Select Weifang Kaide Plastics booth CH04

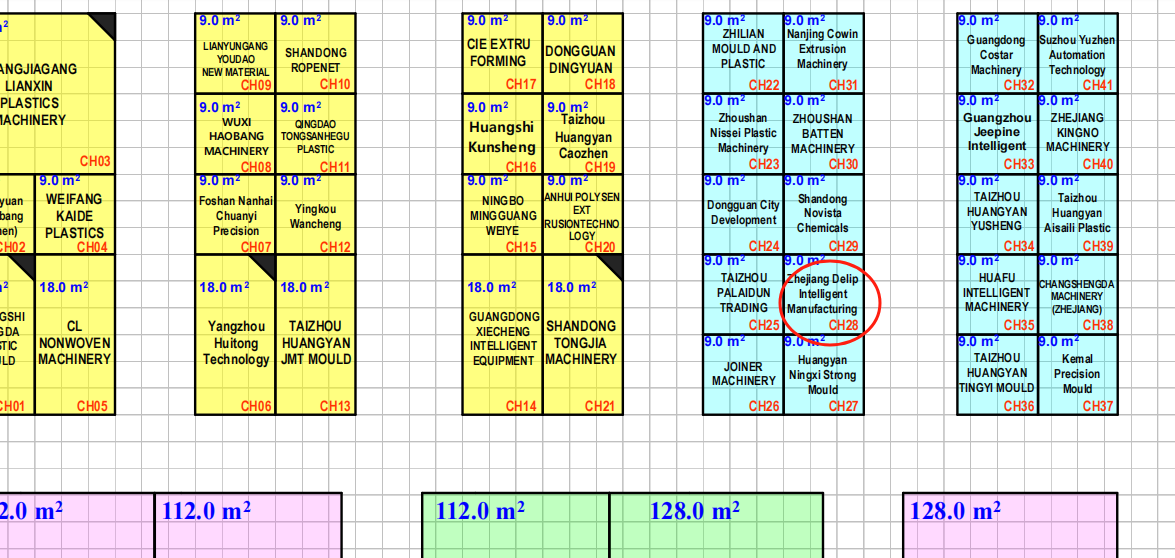coord(75,215)
